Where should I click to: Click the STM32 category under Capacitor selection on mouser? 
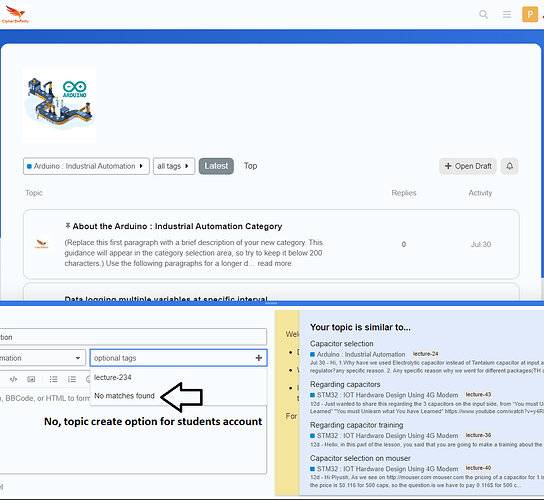click(384, 469)
